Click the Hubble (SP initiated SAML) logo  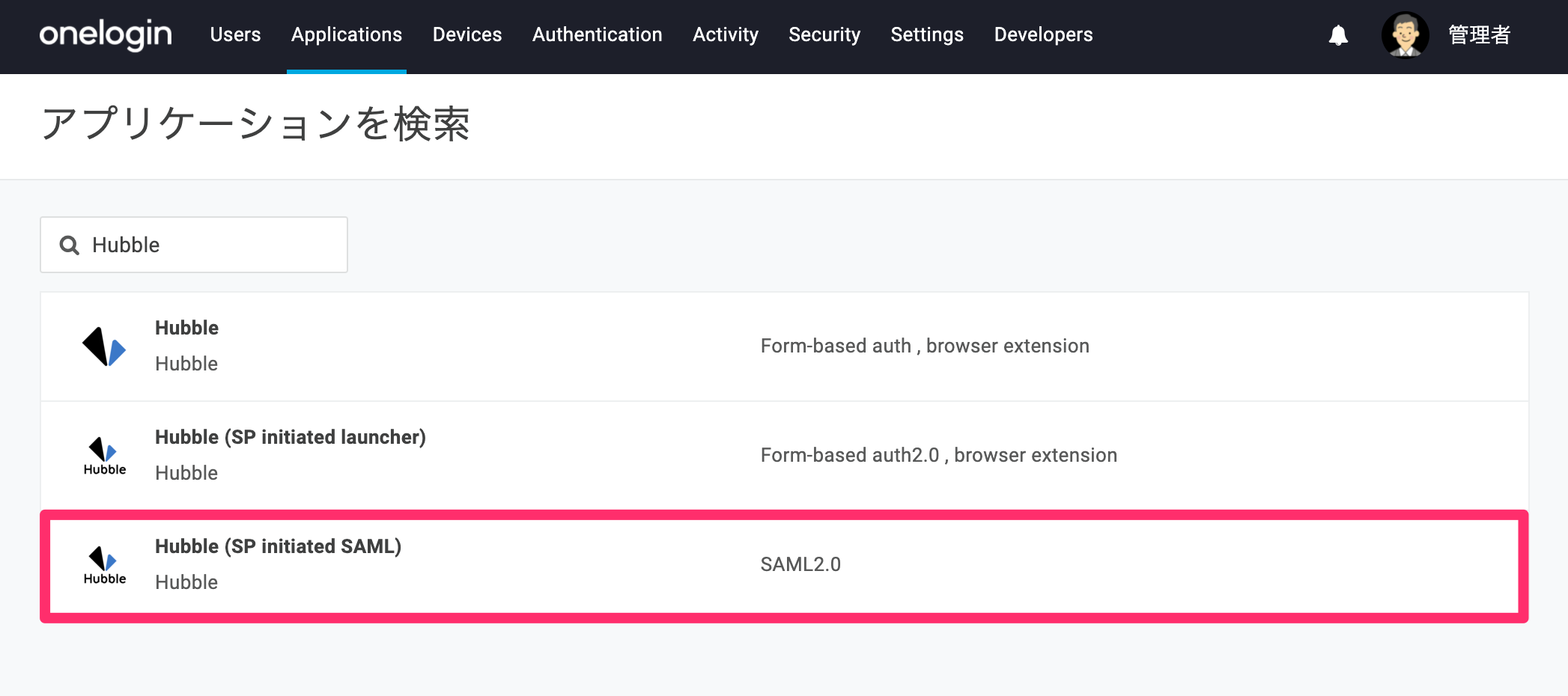[105, 565]
